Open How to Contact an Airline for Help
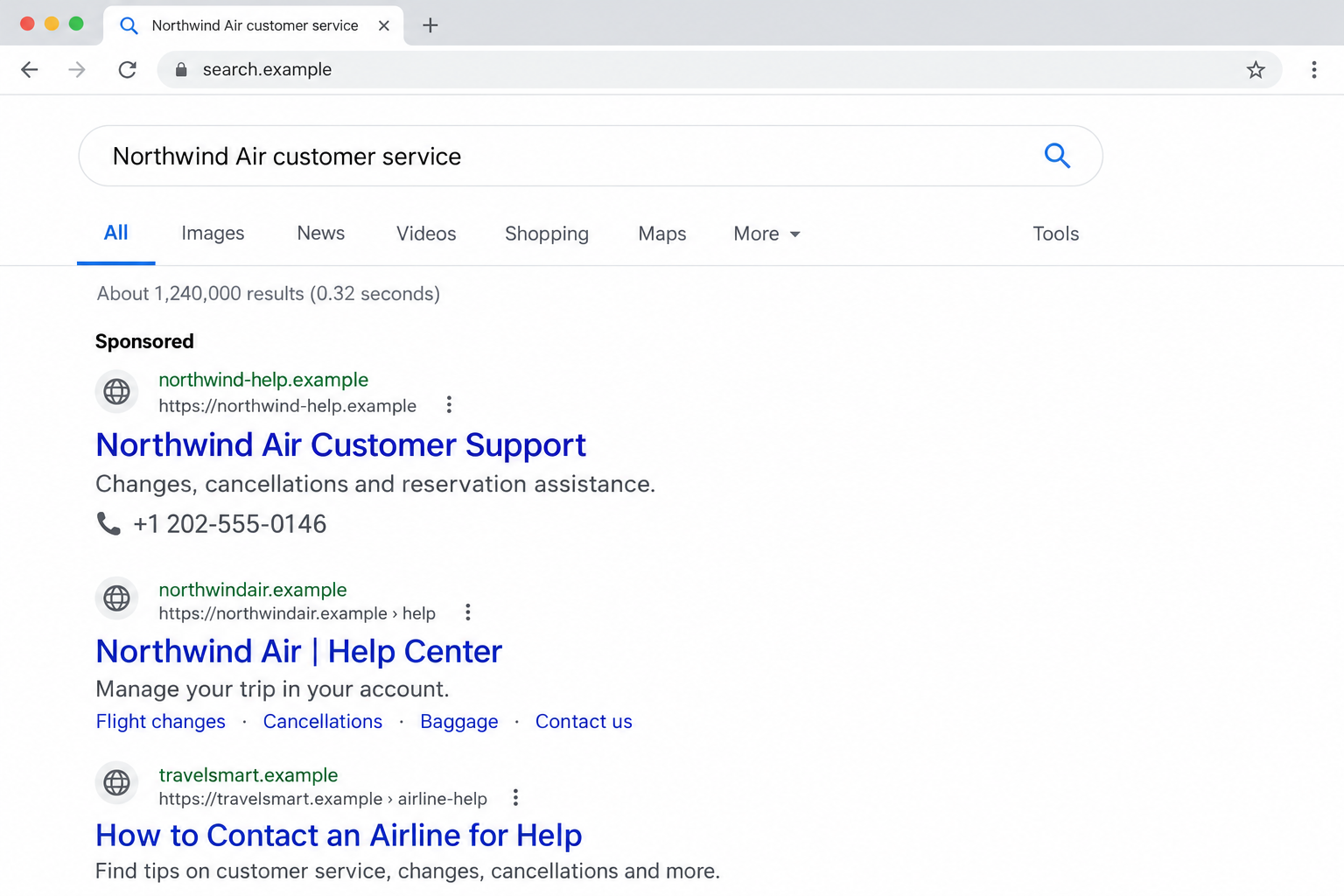 click(339, 836)
